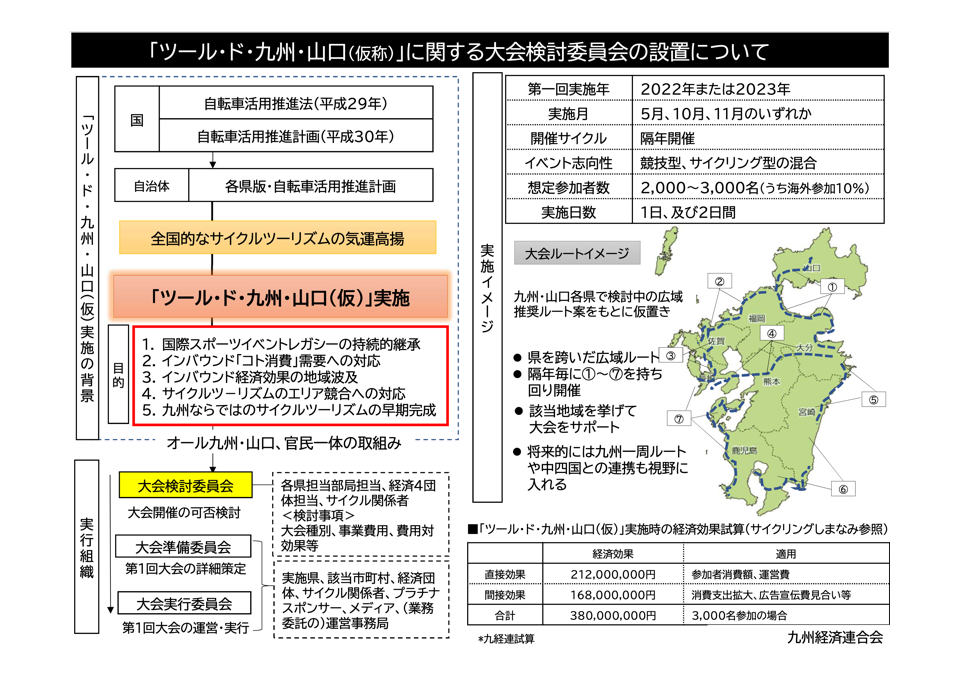960x679 pixels.
Task: Click the 目的 label box
Action: click(118, 375)
